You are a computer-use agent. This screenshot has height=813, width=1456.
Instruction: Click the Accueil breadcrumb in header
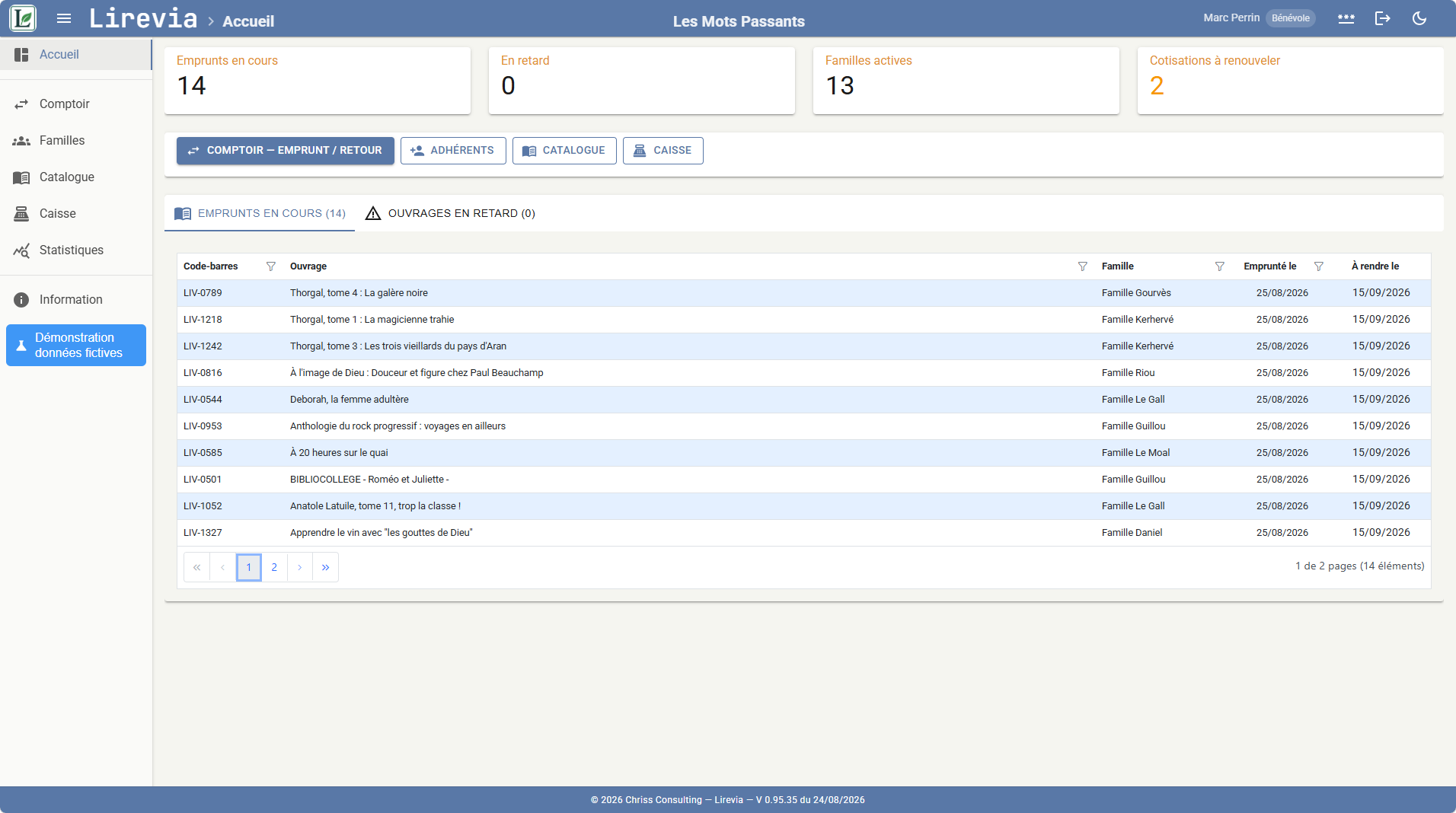click(248, 21)
